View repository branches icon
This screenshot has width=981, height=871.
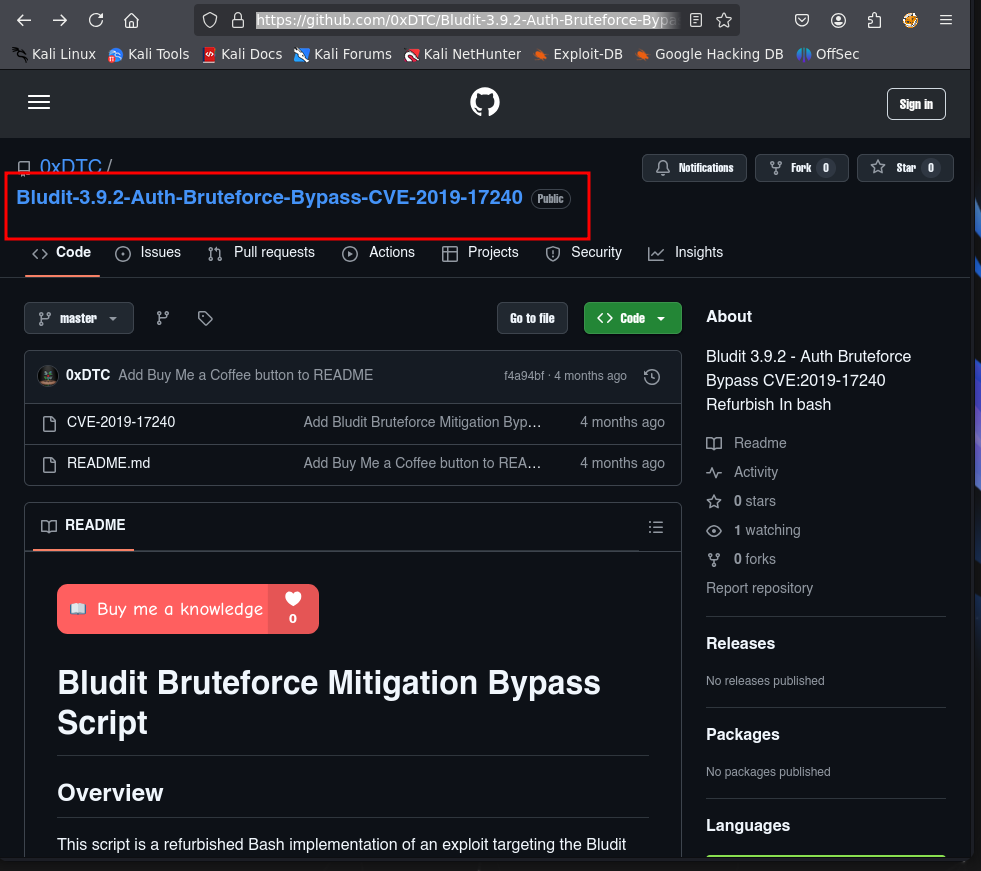(x=163, y=318)
